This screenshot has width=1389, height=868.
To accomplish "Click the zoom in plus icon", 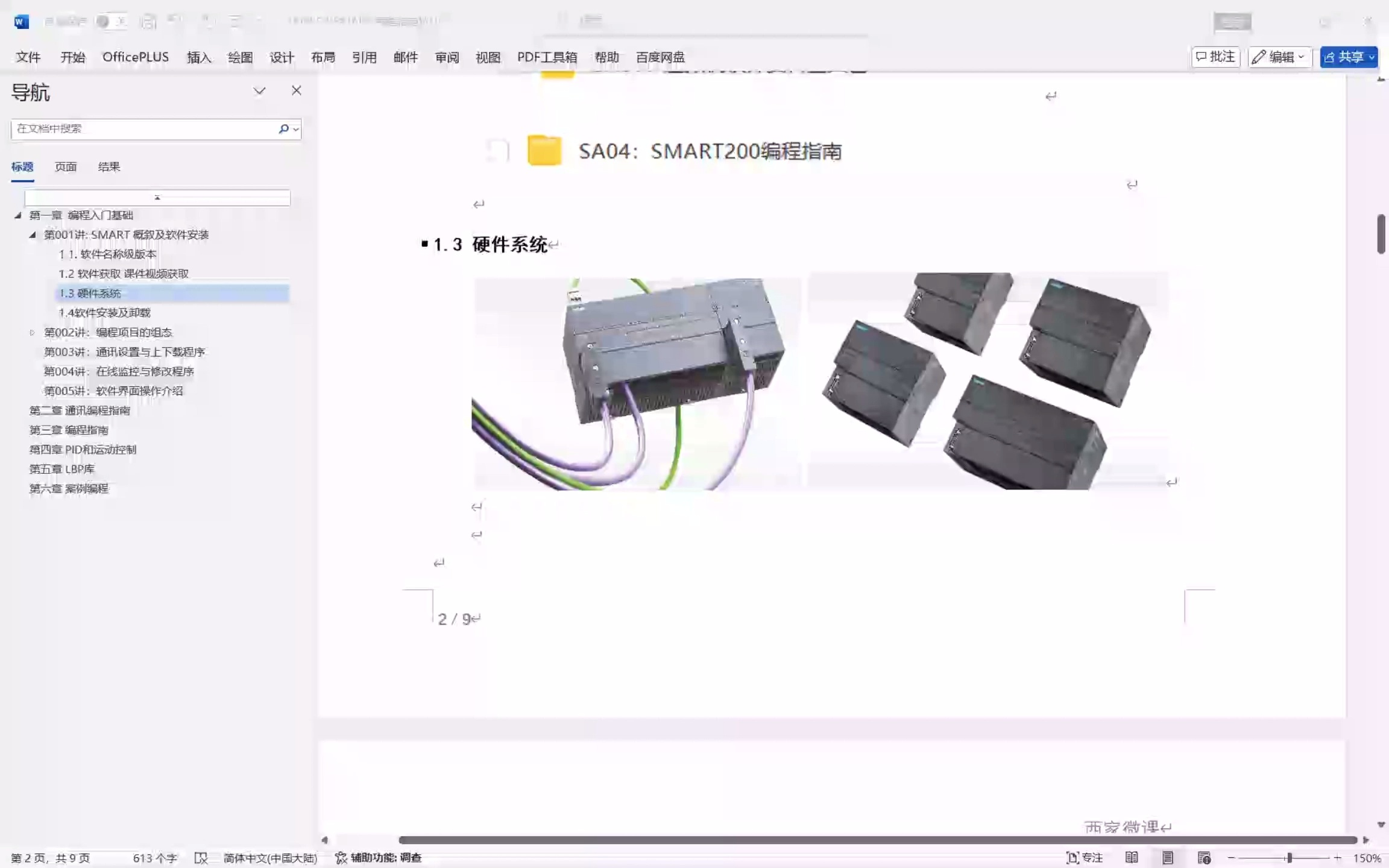I will coord(1337,858).
